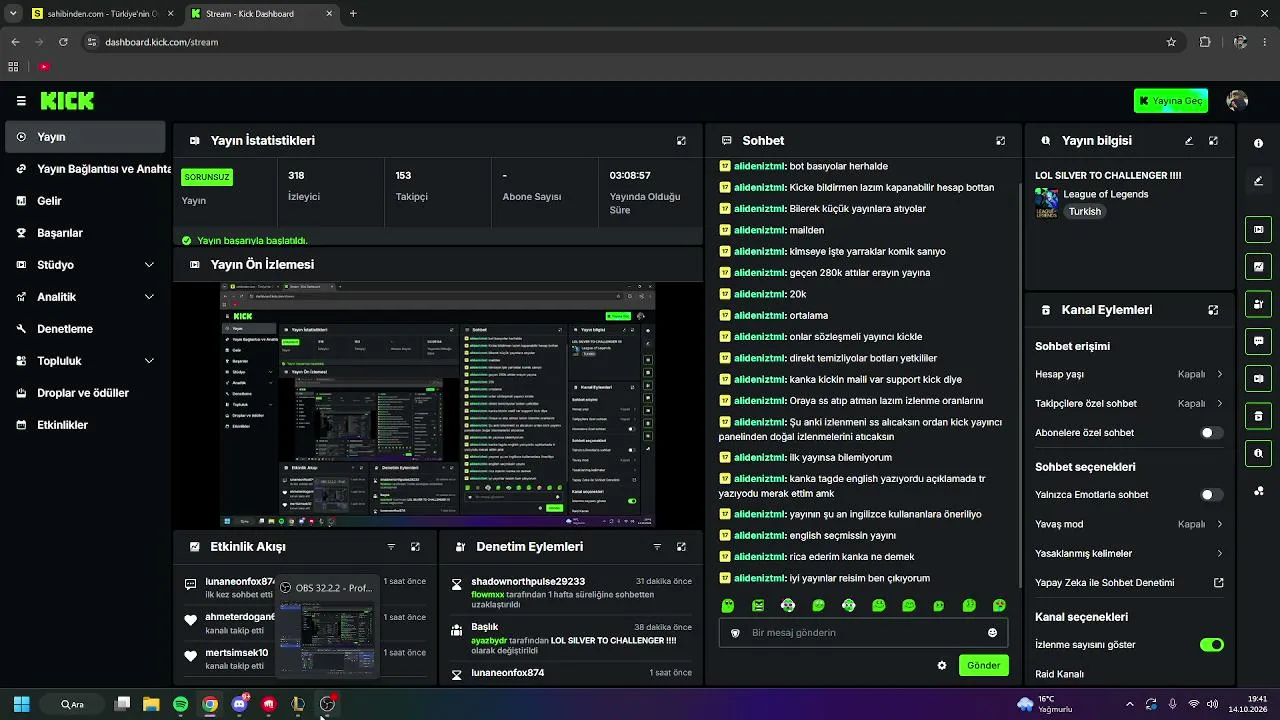This screenshot has height=720, width=1280.
Task: Open the Chrome tab search dropdown
Action: pyautogui.click(x=13, y=14)
